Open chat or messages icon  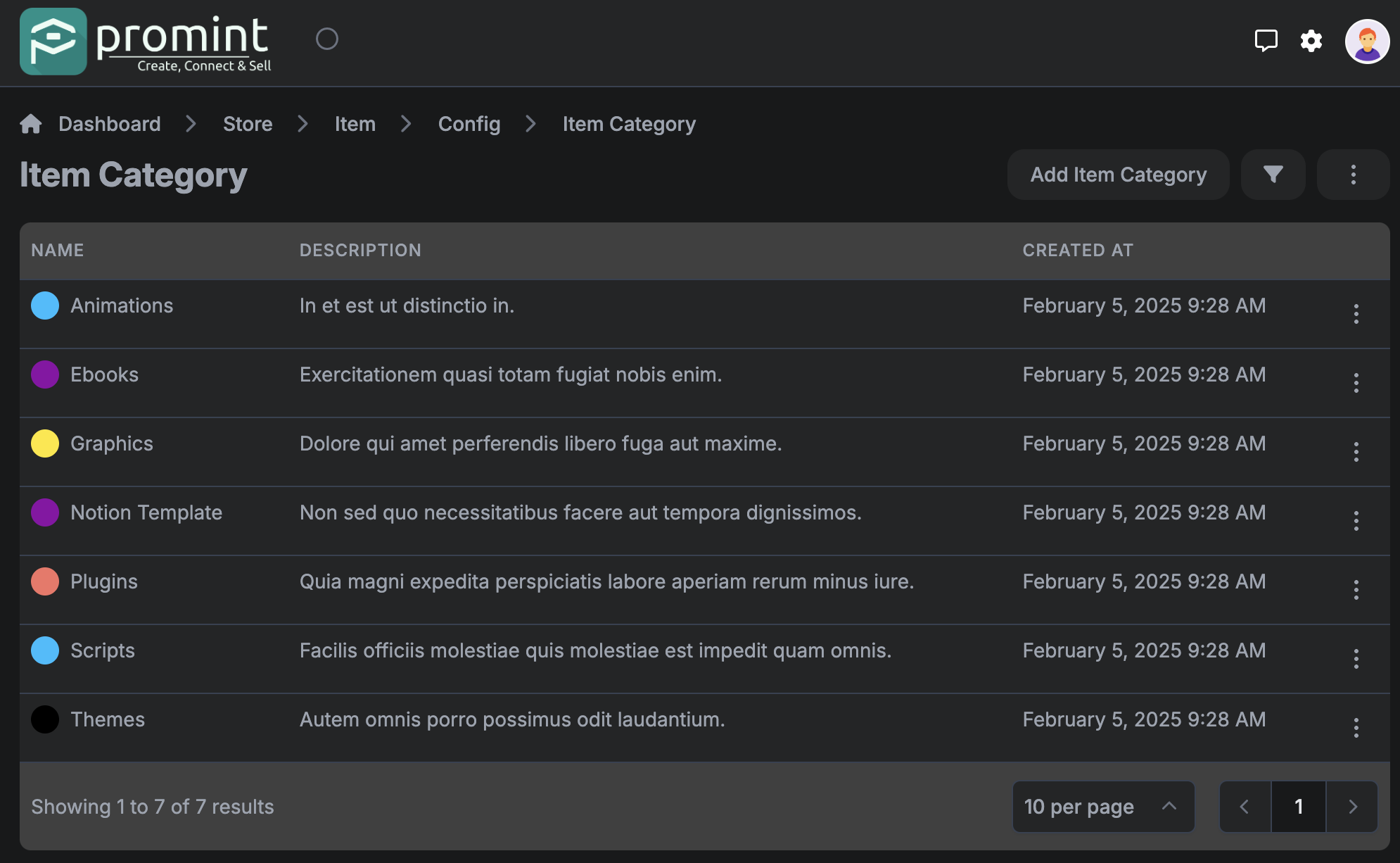coord(1266,40)
